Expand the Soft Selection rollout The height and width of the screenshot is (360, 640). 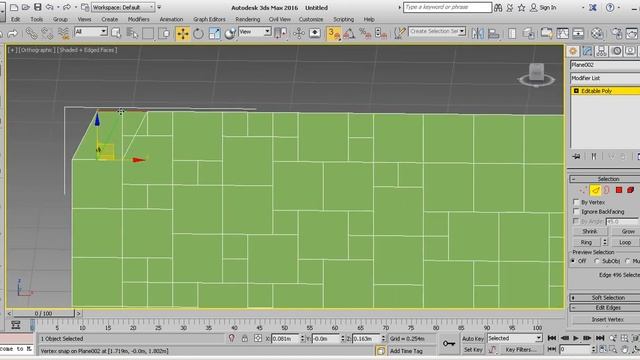click(605, 298)
